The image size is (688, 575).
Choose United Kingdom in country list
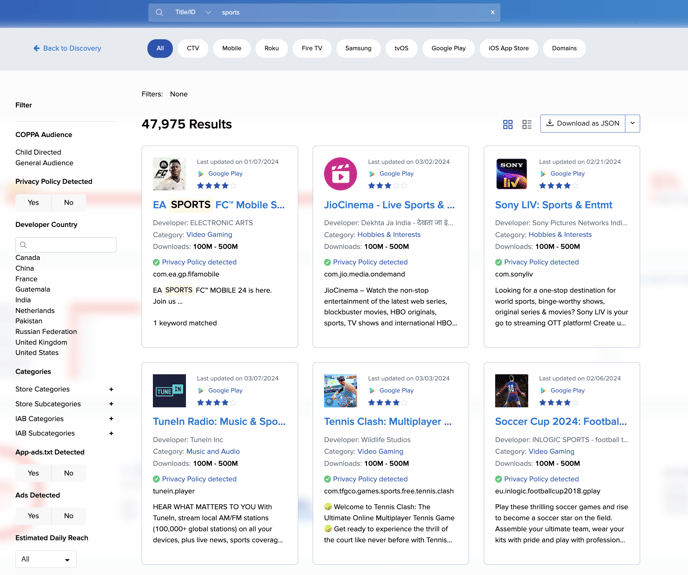coord(41,342)
